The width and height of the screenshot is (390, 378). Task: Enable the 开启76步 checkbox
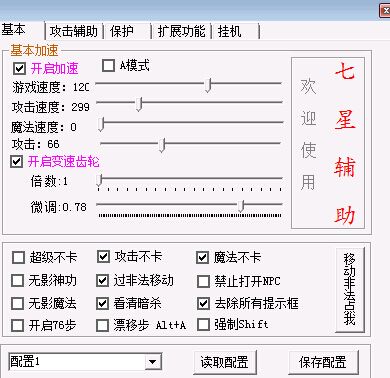17,325
